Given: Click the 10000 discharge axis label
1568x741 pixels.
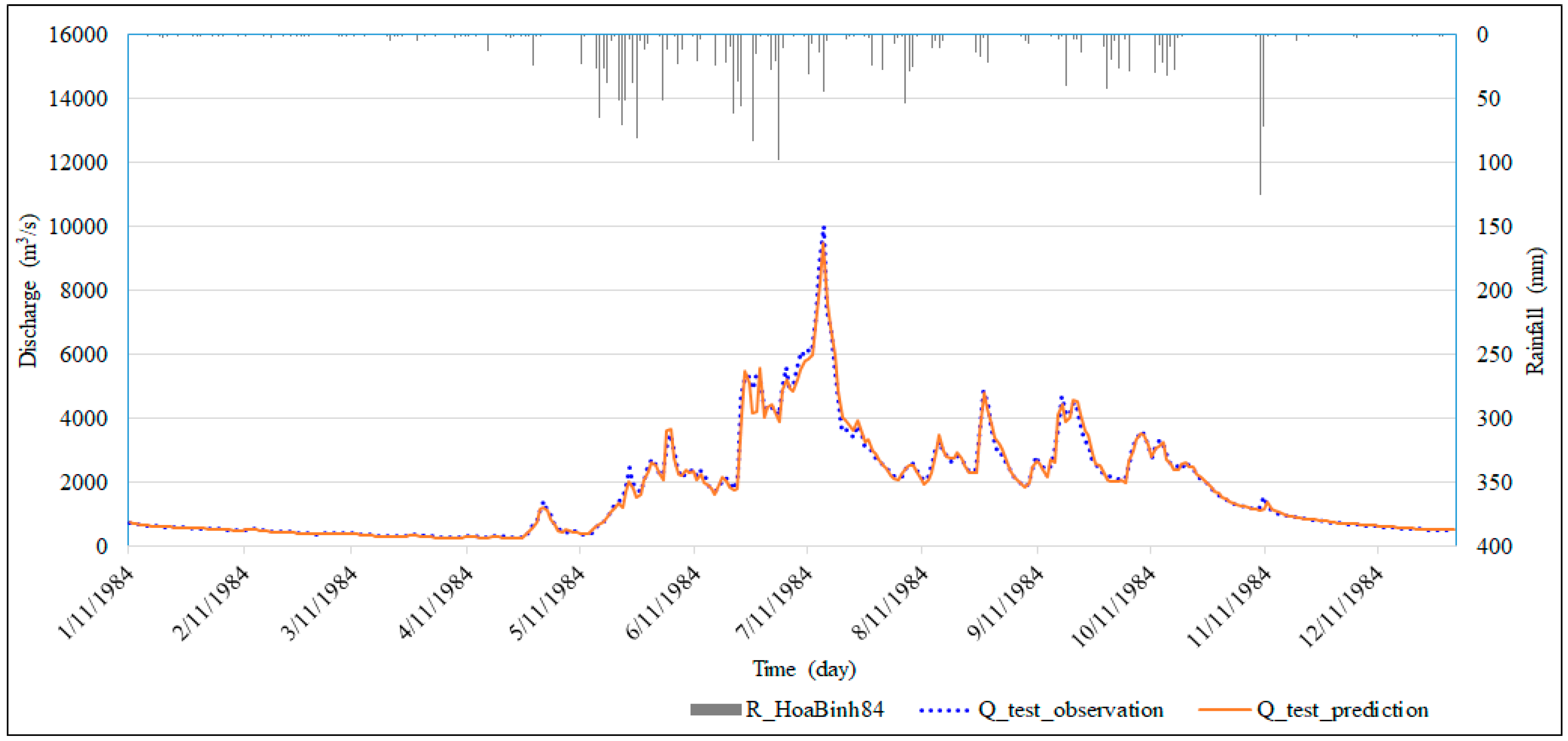Looking at the screenshot, I should [78, 227].
